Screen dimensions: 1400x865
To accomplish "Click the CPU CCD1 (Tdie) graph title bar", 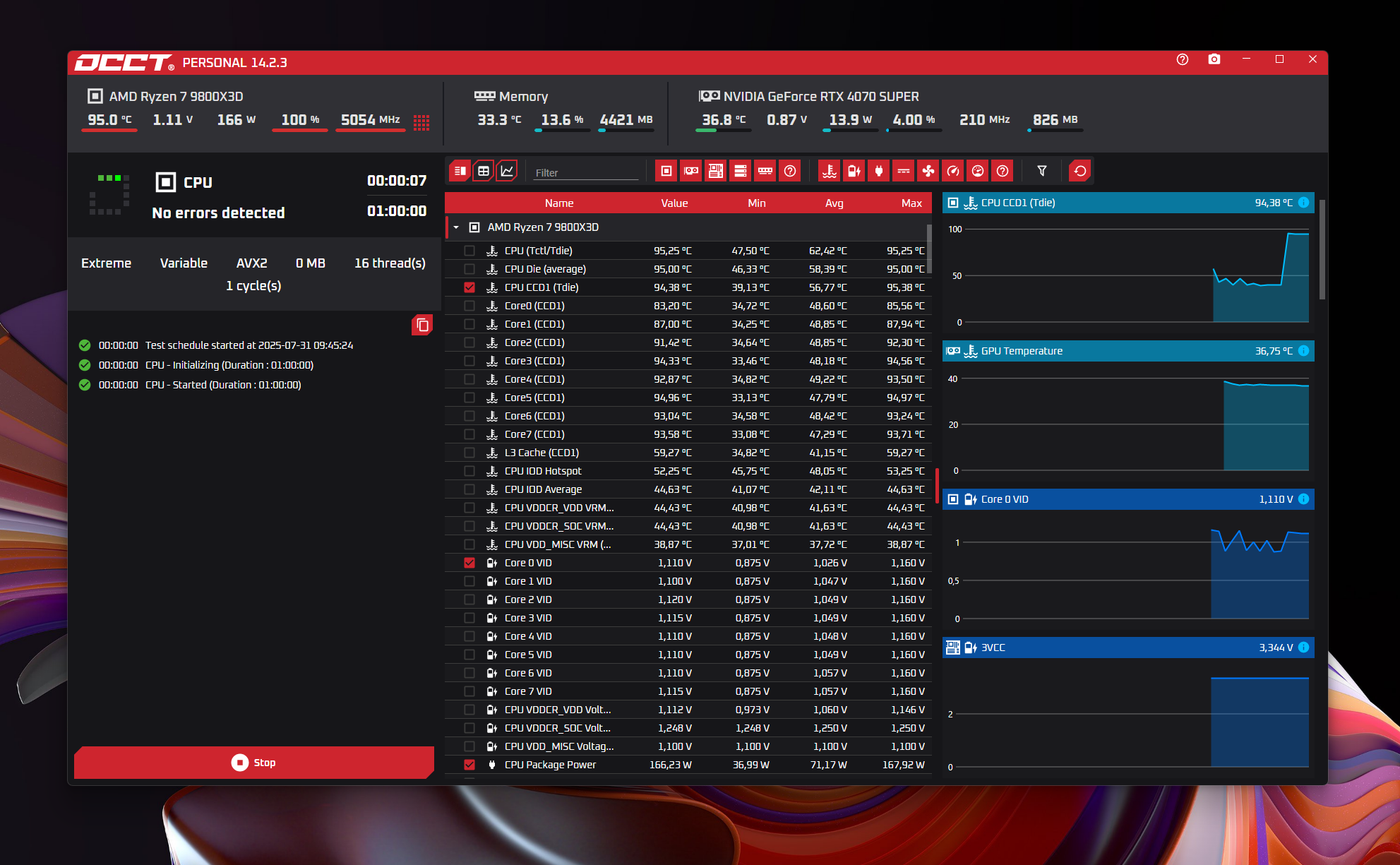I will click(1128, 203).
